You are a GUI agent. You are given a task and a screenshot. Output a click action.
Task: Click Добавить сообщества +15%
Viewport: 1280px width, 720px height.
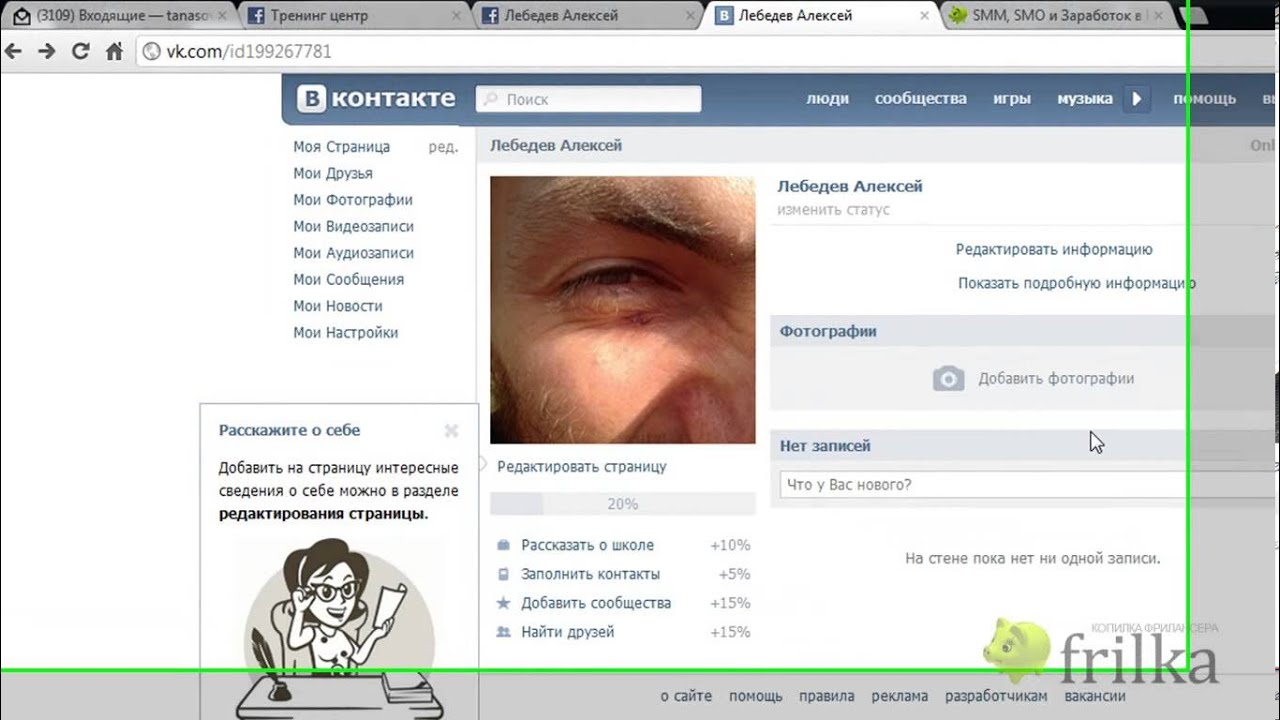[x=623, y=603]
